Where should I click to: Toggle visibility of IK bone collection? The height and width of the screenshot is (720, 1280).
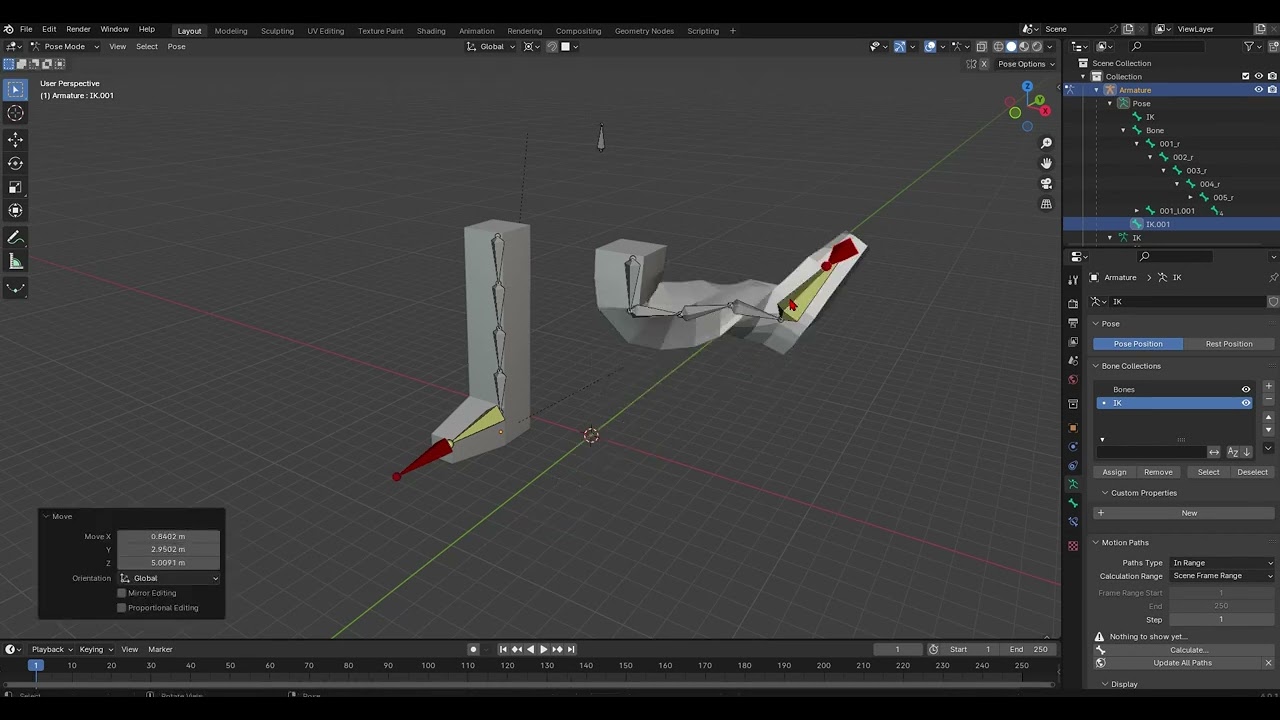point(1246,403)
